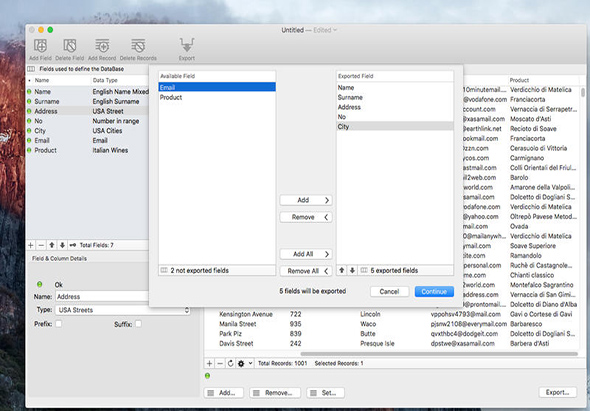The image size is (590, 411).
Task: Select the City field row
Action: pos(87,131)
